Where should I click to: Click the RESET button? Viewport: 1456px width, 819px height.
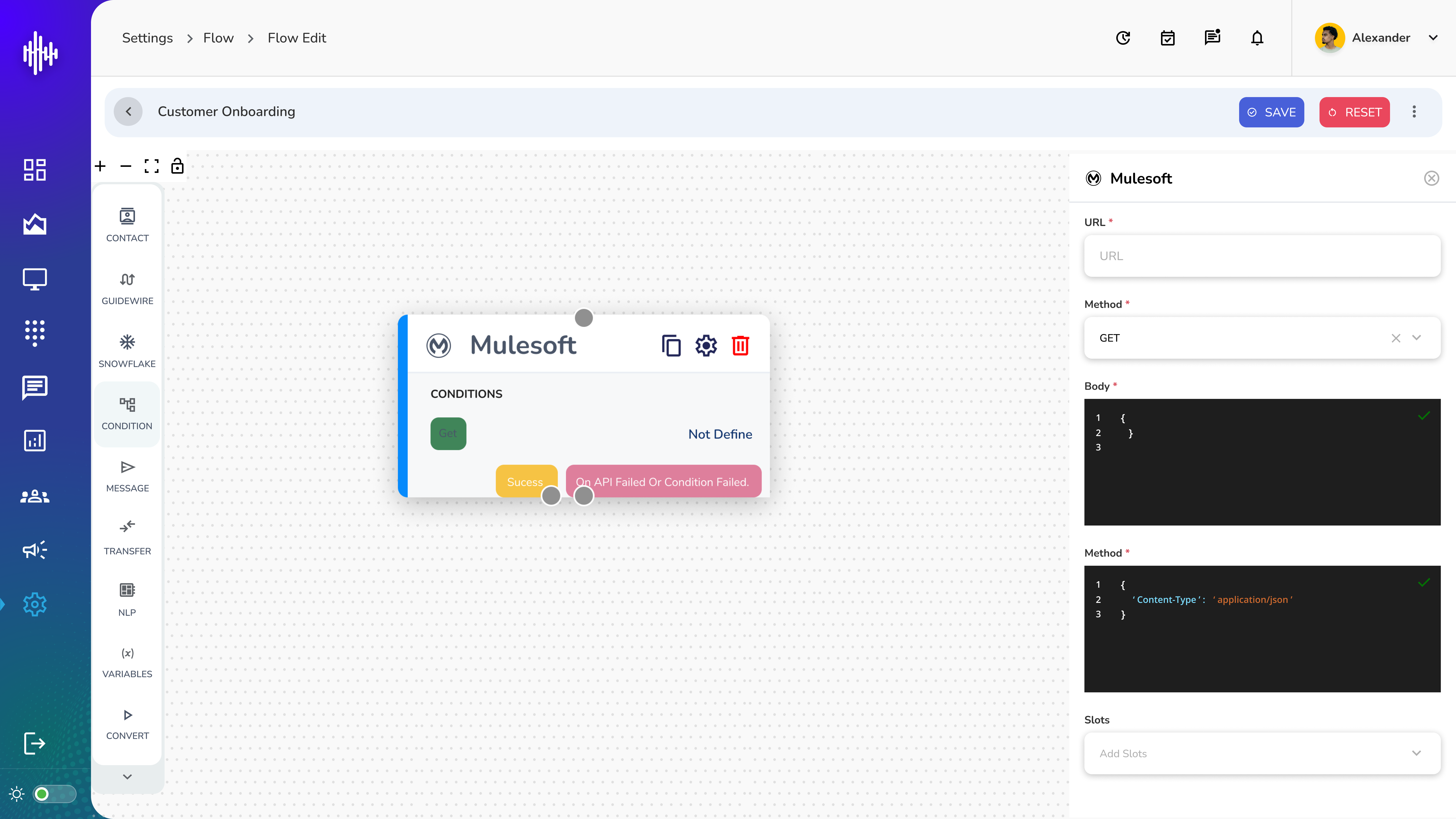coord(1354,112)
